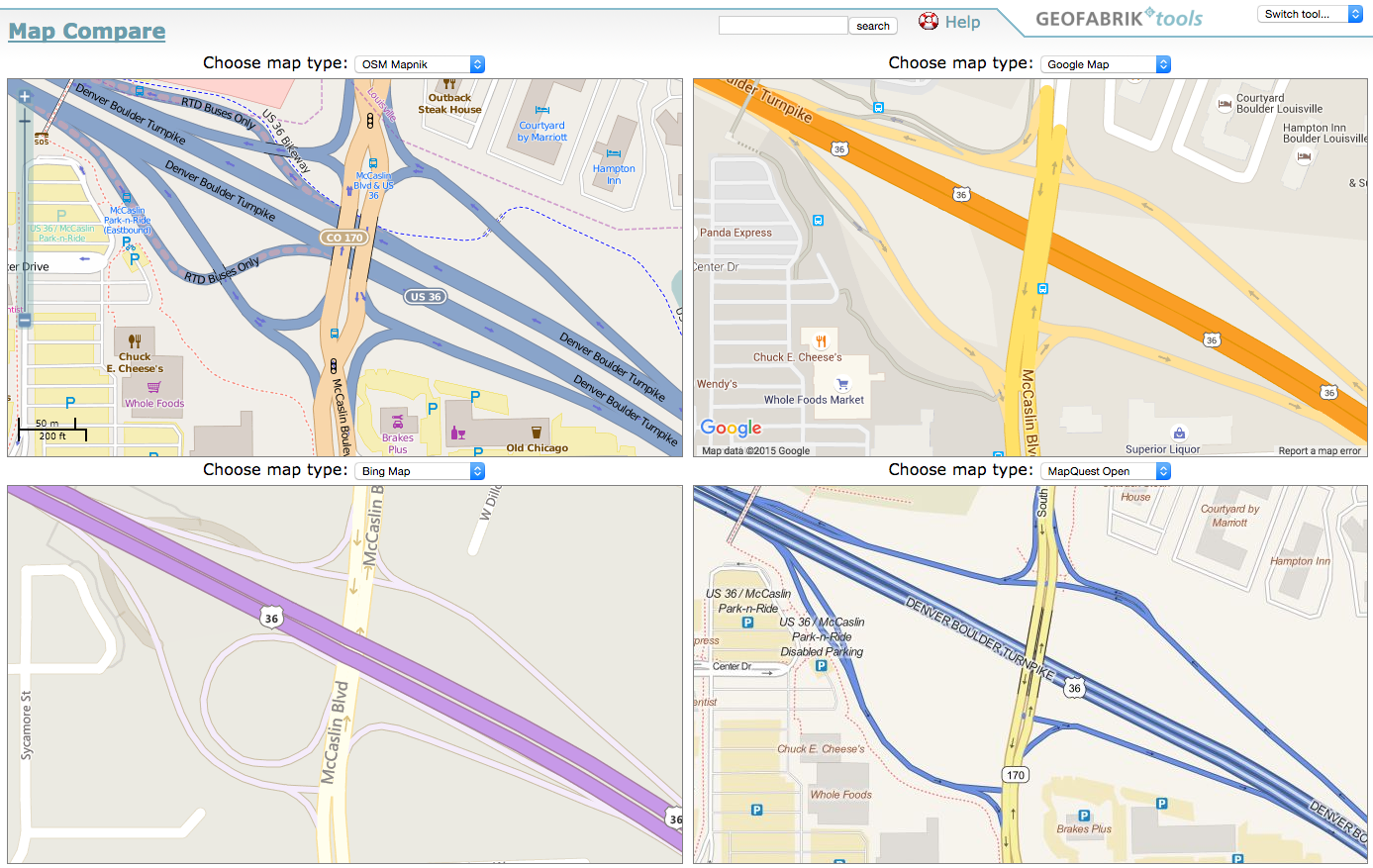The image size is (1373, 868).
Task: Click the Whole Foods Market cart icon in Google map
Action: click(x=842, y=384)
